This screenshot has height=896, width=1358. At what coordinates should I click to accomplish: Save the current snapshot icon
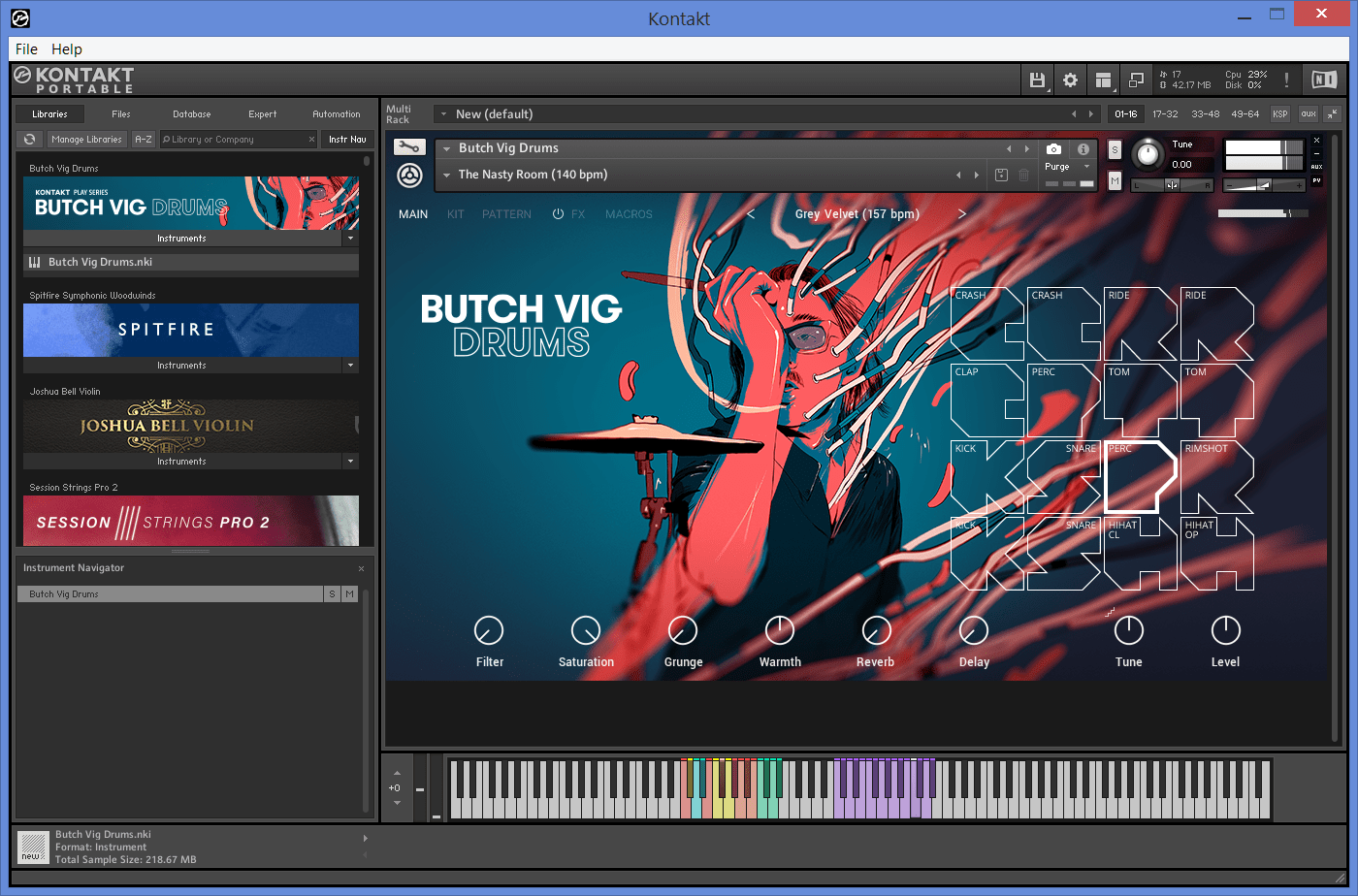pyautogui.click(x=1001, y=175)
